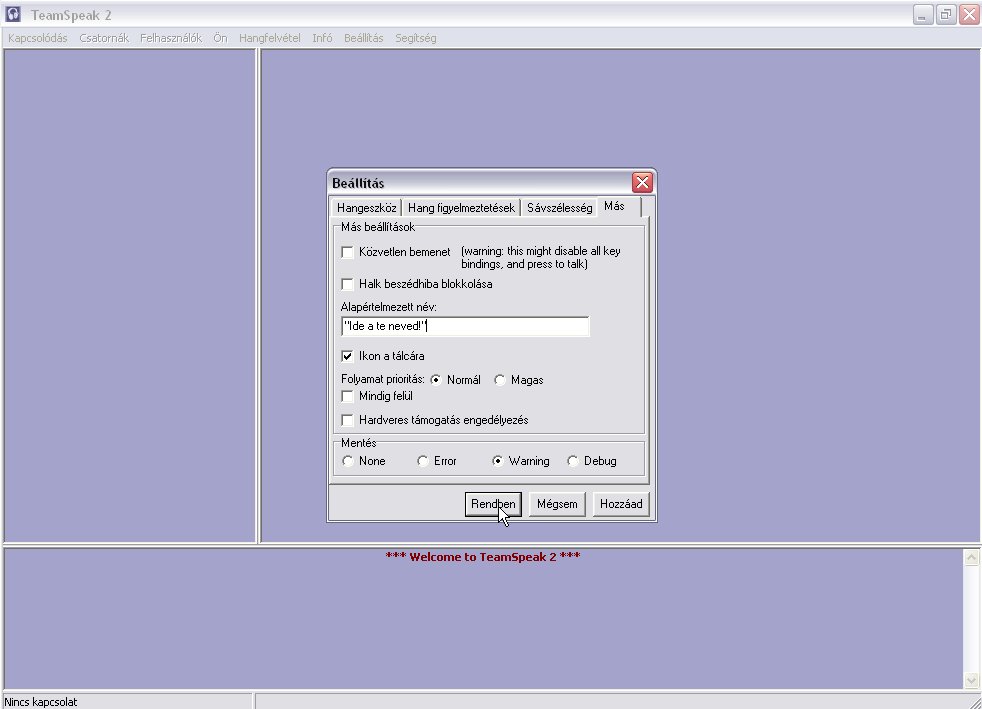Choose the Error logging option

[423, 461]
